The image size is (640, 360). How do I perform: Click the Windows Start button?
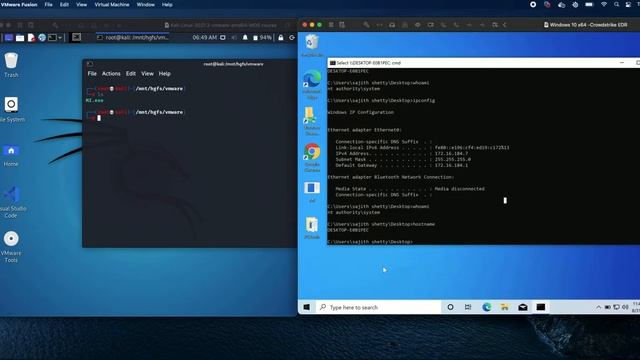point(307,307)
